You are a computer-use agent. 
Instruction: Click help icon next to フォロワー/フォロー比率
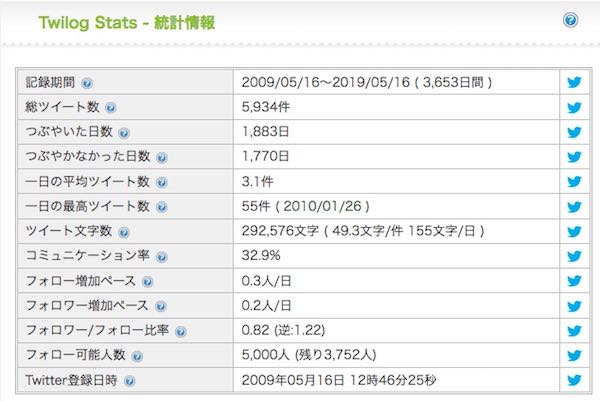[x=181, y=331]
